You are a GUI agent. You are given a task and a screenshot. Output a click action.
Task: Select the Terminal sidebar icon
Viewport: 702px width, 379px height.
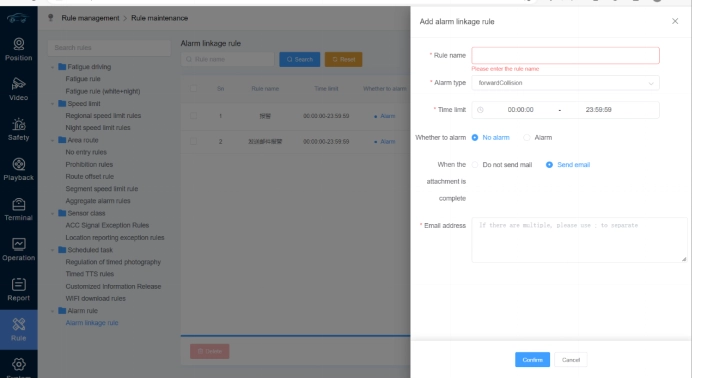pyautogui.click(x=18, y=204)
